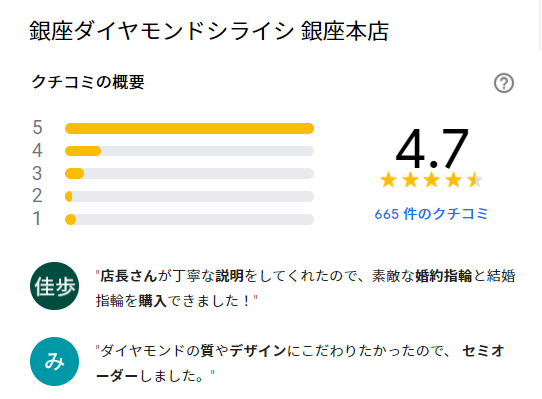The height and width of the screenshot is (399, 542).
Task: Select the 4.7 rating score number
Action: tap(432, 148)
